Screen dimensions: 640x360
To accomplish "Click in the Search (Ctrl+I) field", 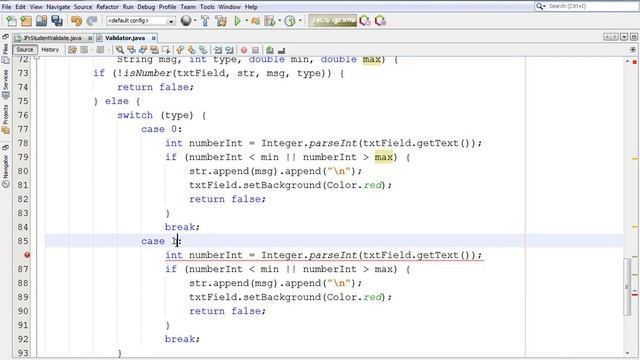I will pos(593,6).
